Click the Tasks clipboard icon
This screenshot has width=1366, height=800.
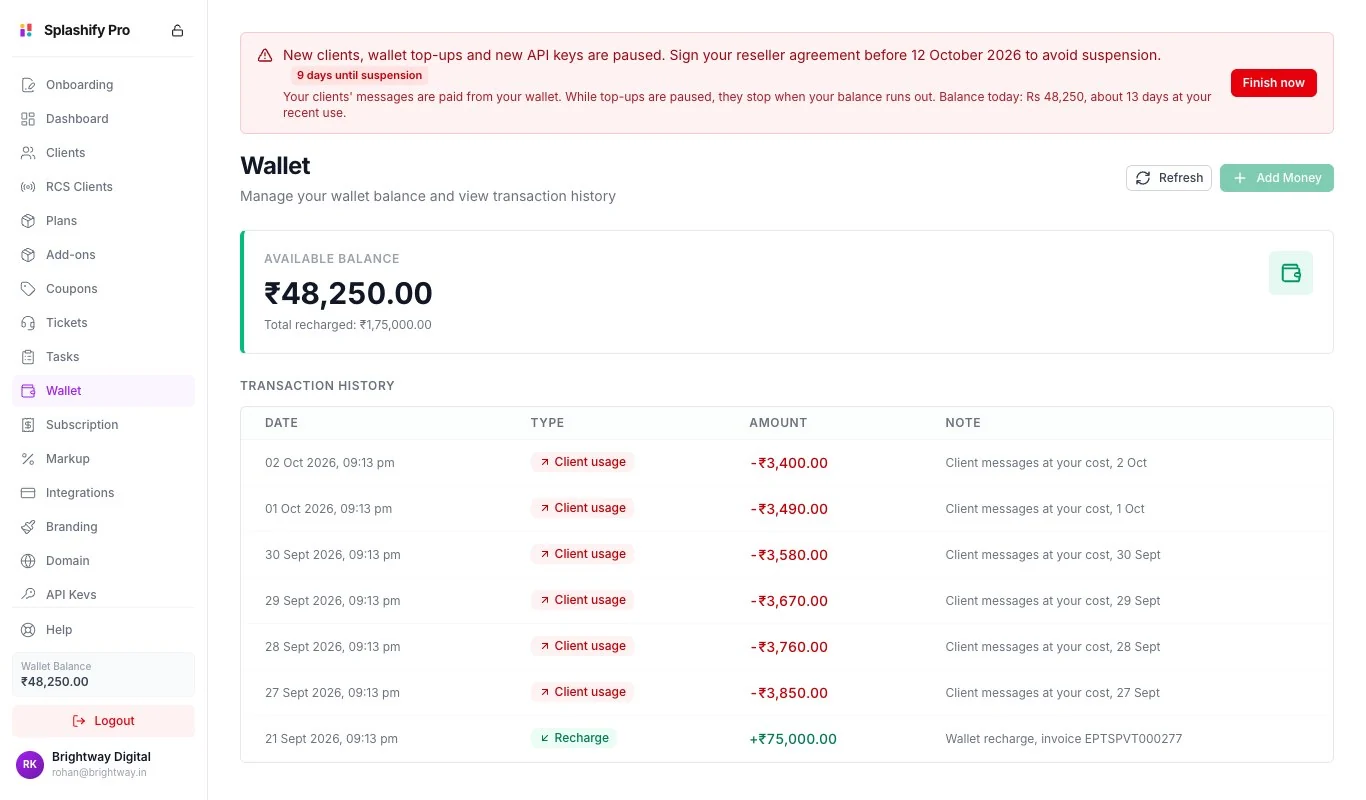click(x=28, y=357)
